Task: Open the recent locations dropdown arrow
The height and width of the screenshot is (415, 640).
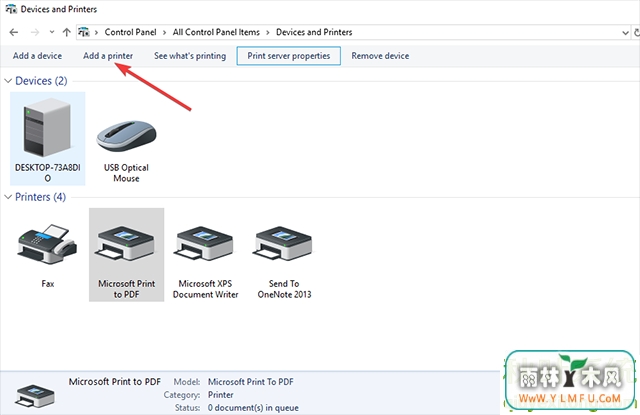Action: [x=52, y=32]
